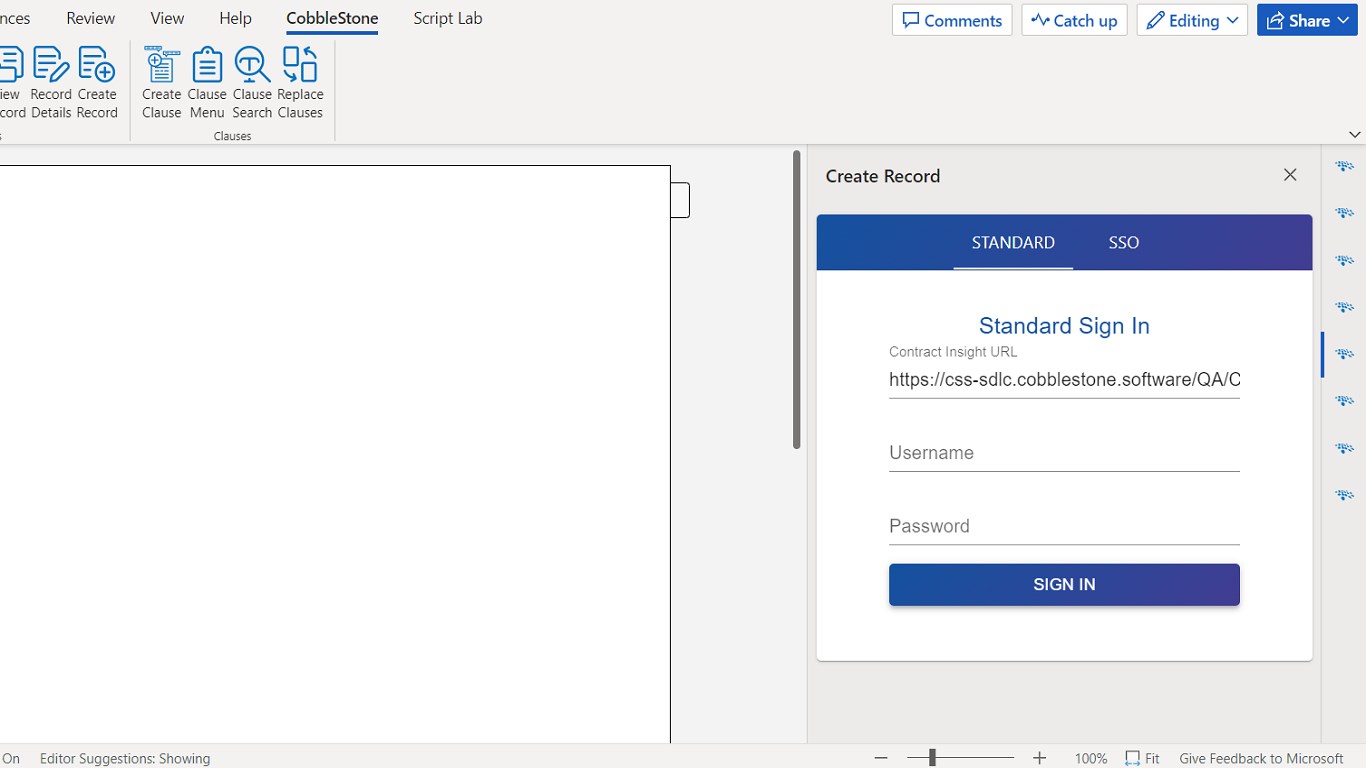Click Editor Suggestions: Showing status

(125, 758)
